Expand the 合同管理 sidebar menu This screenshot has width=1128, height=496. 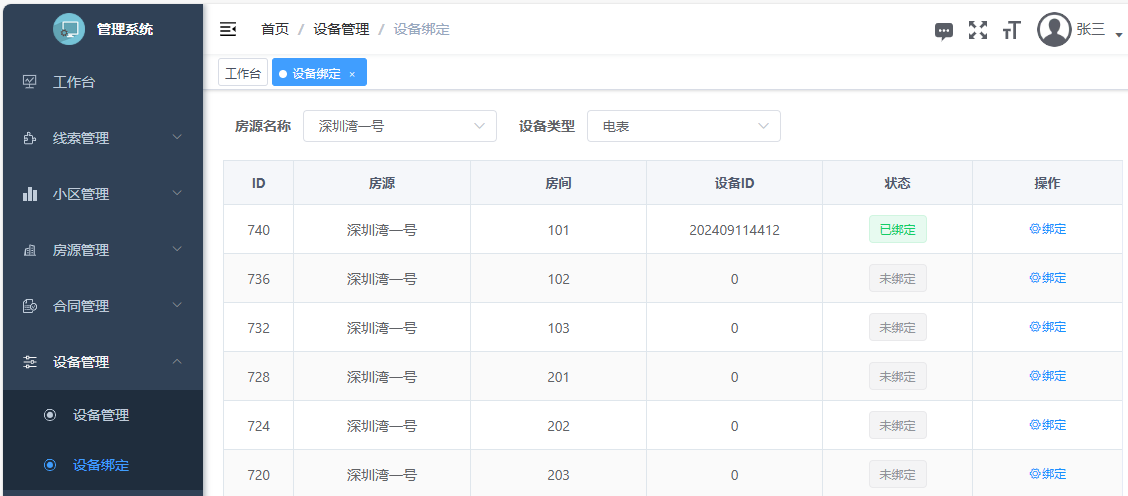click(x=101, y=306)
